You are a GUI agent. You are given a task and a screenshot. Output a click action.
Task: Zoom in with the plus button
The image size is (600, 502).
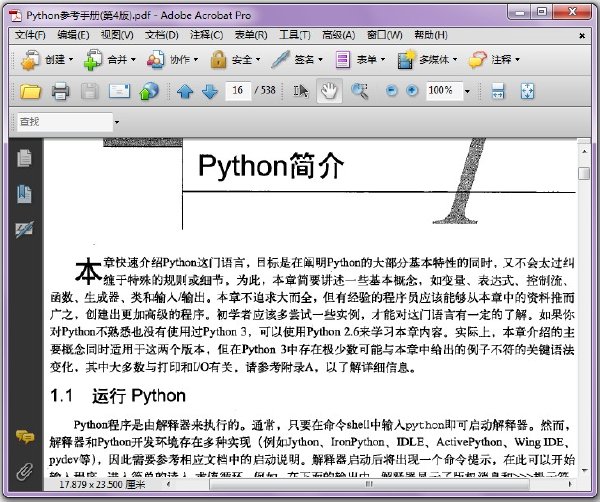[412, 91]
